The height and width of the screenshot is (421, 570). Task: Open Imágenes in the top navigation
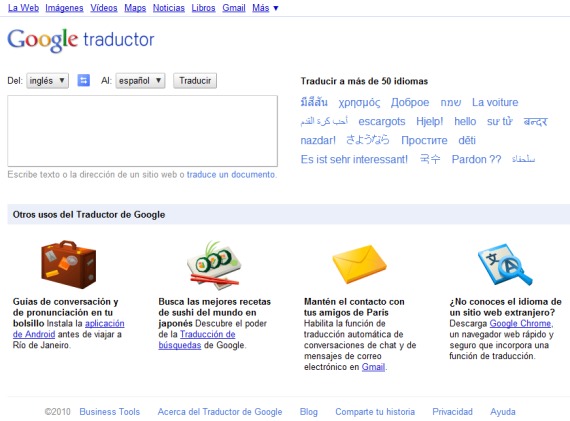(x=64, y=8)
